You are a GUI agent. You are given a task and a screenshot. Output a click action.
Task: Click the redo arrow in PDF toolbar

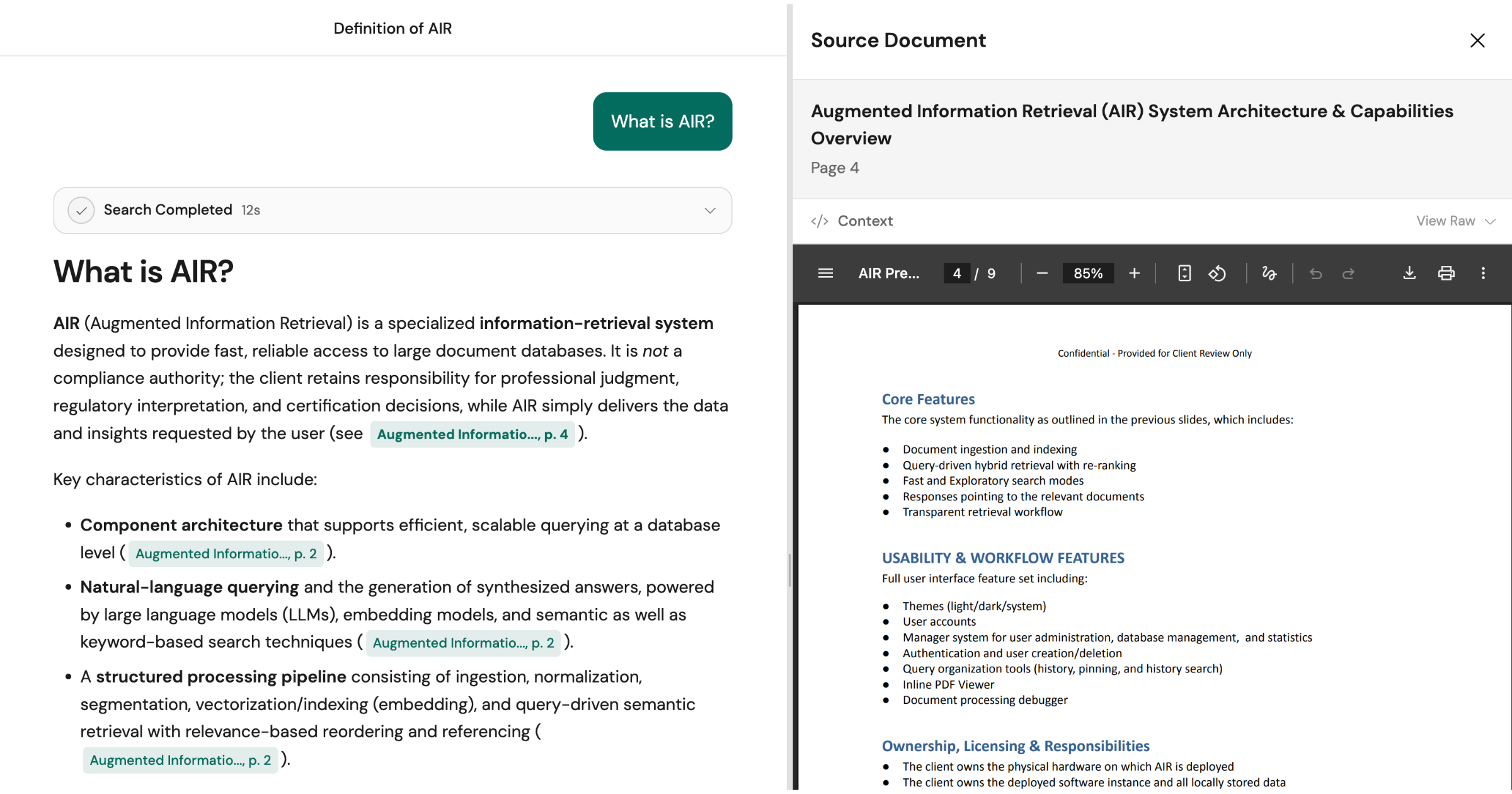(1348, 273)
